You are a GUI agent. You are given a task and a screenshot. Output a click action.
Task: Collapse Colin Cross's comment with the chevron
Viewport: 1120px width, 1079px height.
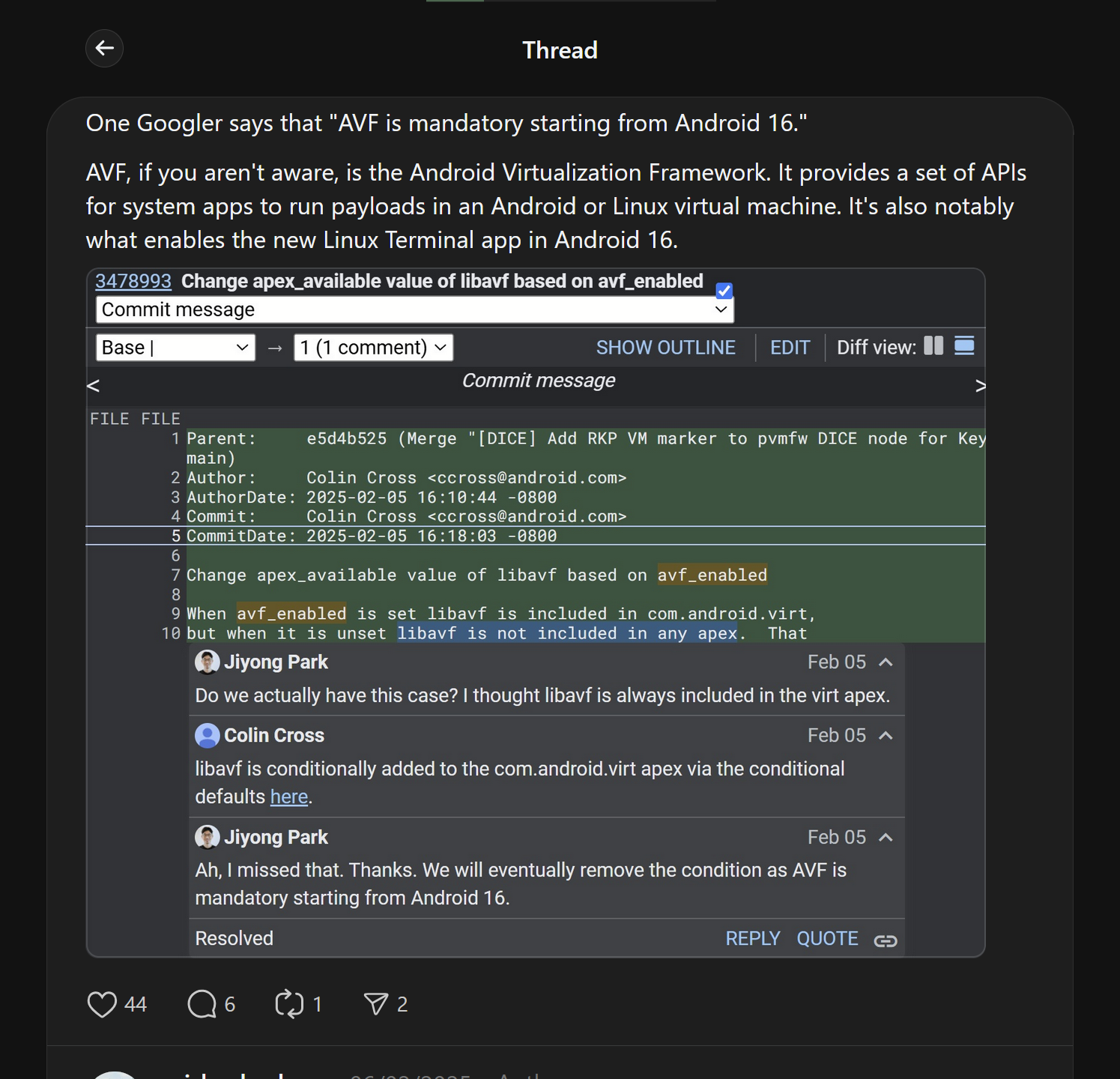(x=886, y=736)
